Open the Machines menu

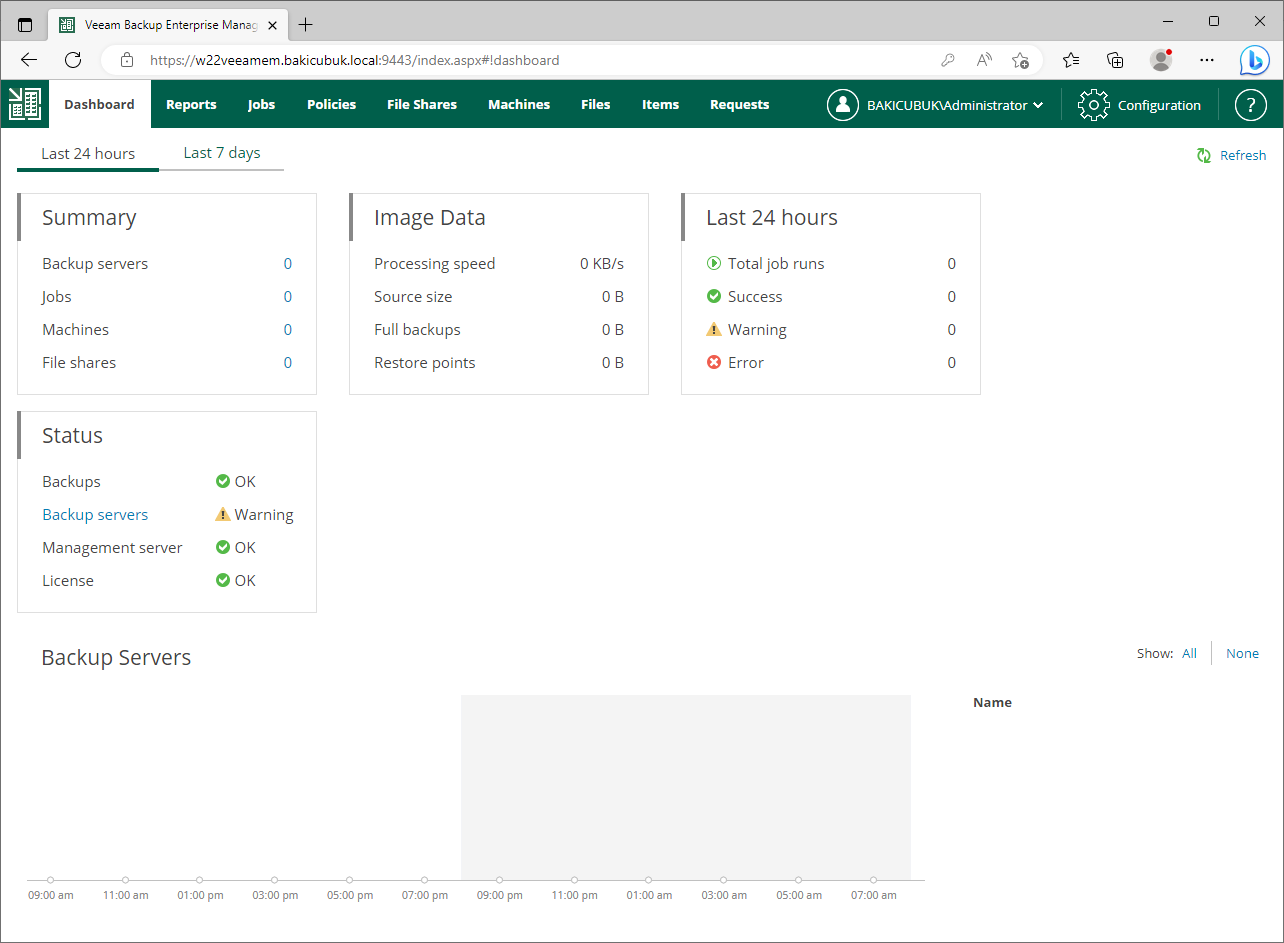[x=519, y=104]
